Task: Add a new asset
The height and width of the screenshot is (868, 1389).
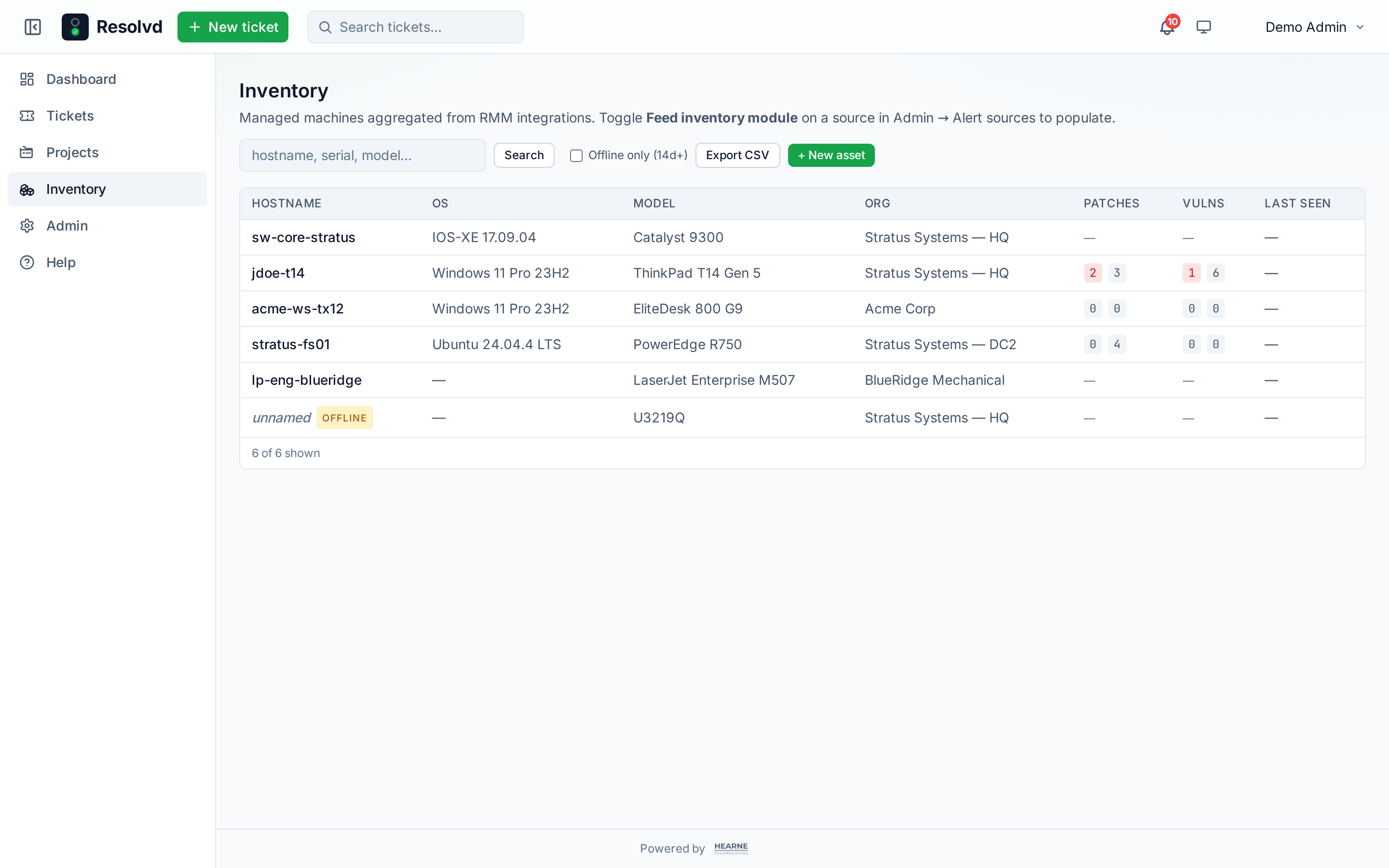Action: click(x=831, y=155)
